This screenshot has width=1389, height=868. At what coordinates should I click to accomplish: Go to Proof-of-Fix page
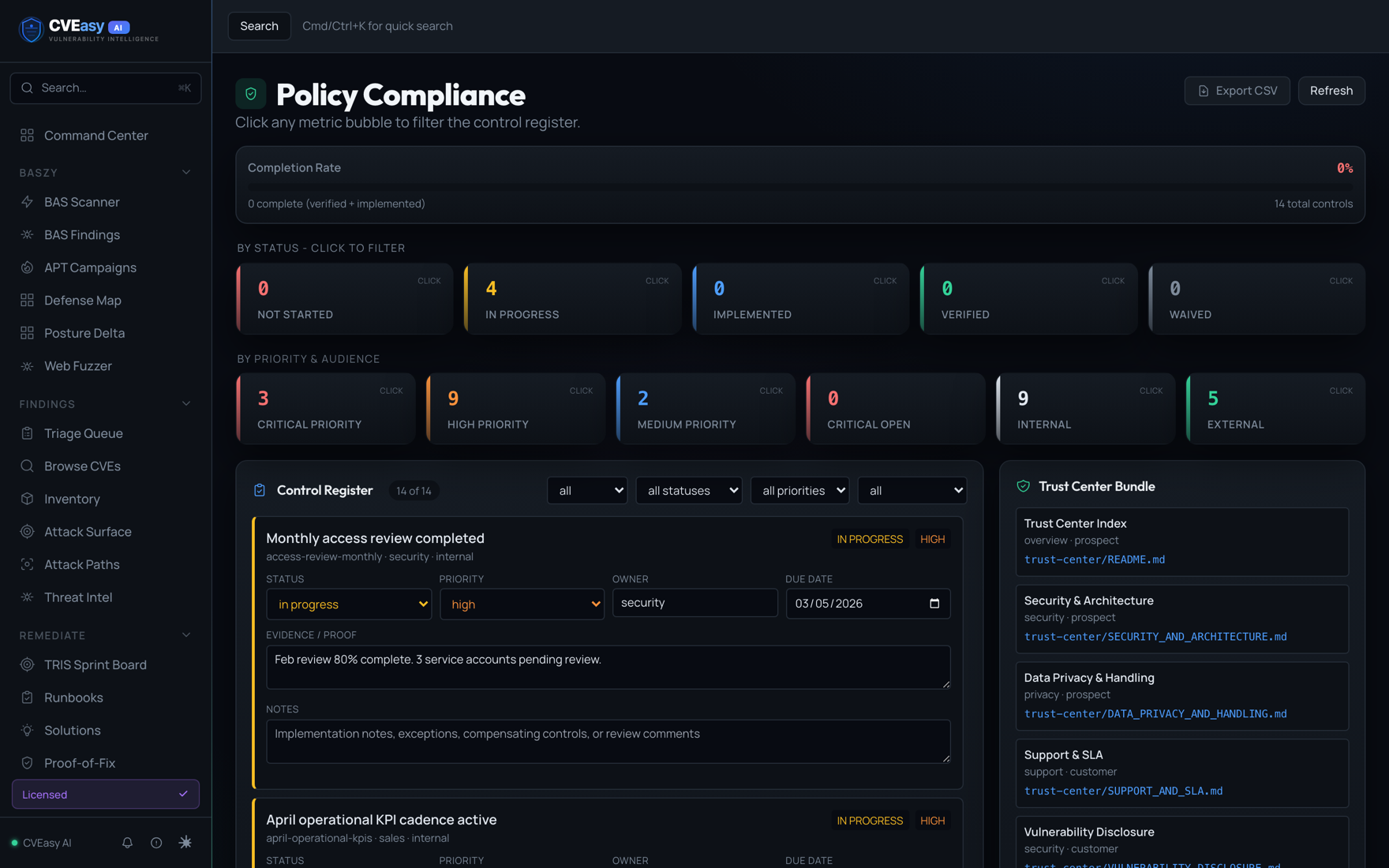tap(106, 763)
